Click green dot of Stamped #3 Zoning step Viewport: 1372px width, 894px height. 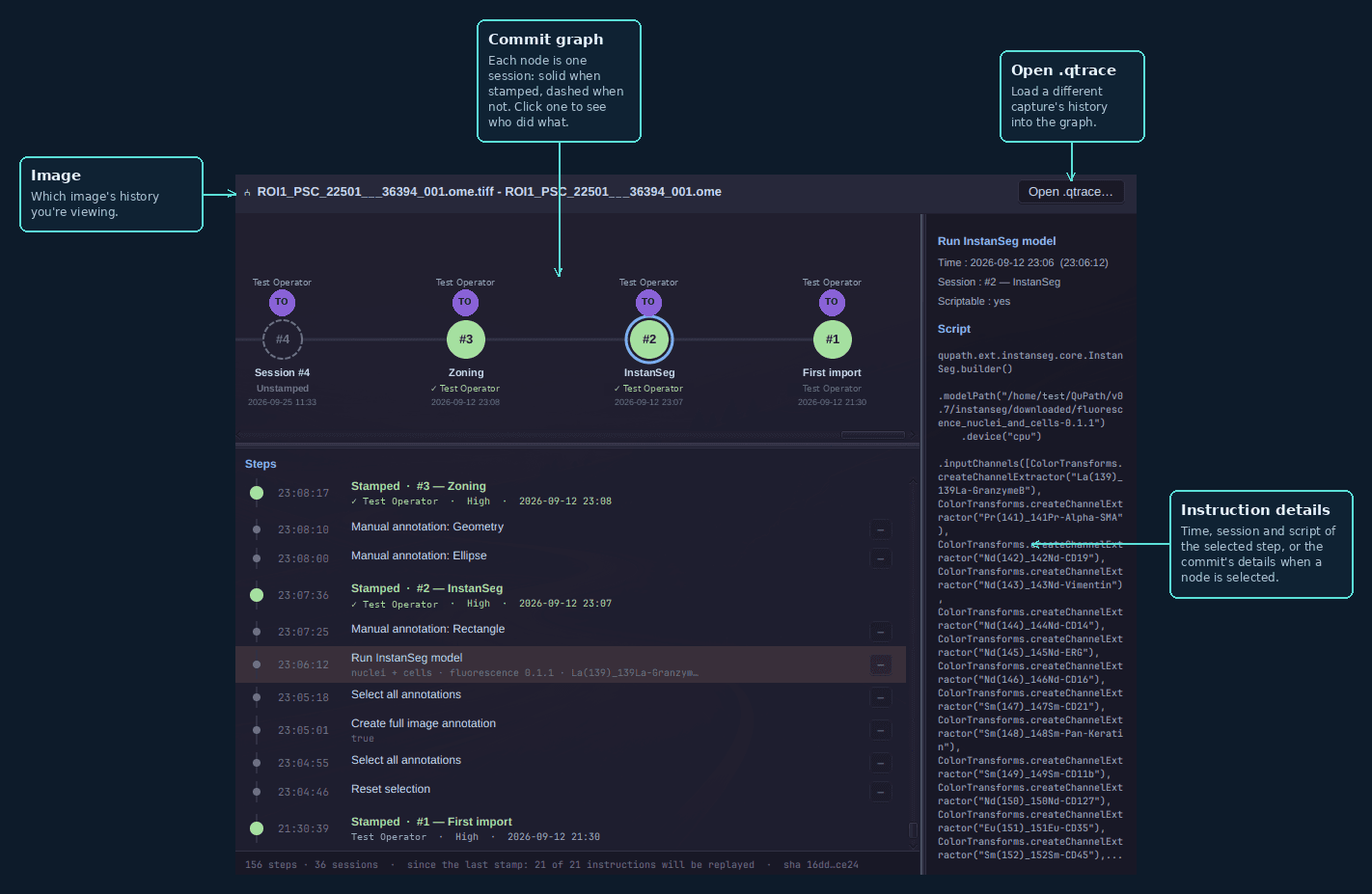[257, 493]
